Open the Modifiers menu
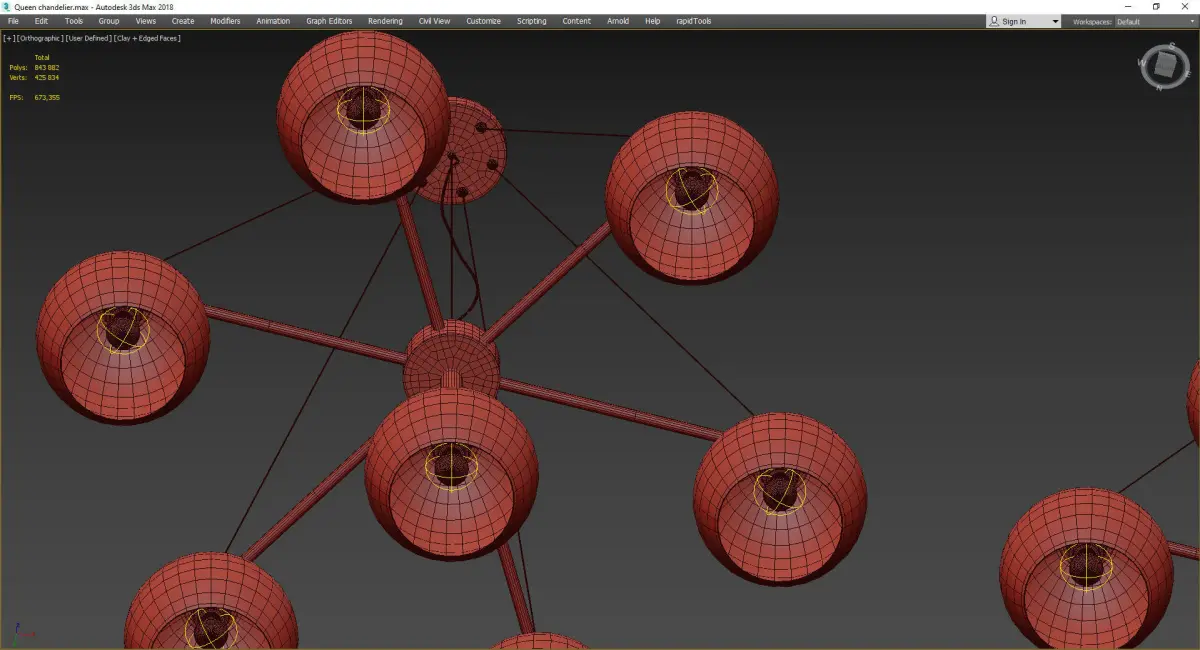1200x650 pixels. 225,21
